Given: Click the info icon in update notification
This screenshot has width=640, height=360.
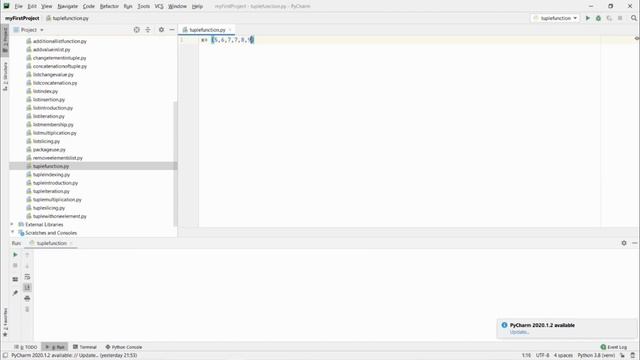Looking at the screenshot, I should 504,325.
